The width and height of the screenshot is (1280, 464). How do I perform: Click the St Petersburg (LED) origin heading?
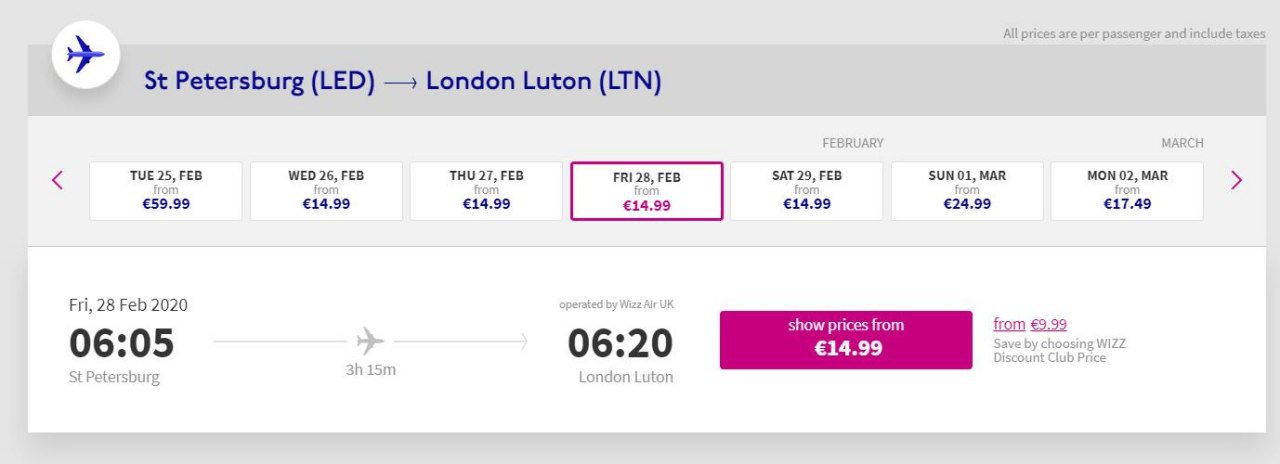(260, 81)
